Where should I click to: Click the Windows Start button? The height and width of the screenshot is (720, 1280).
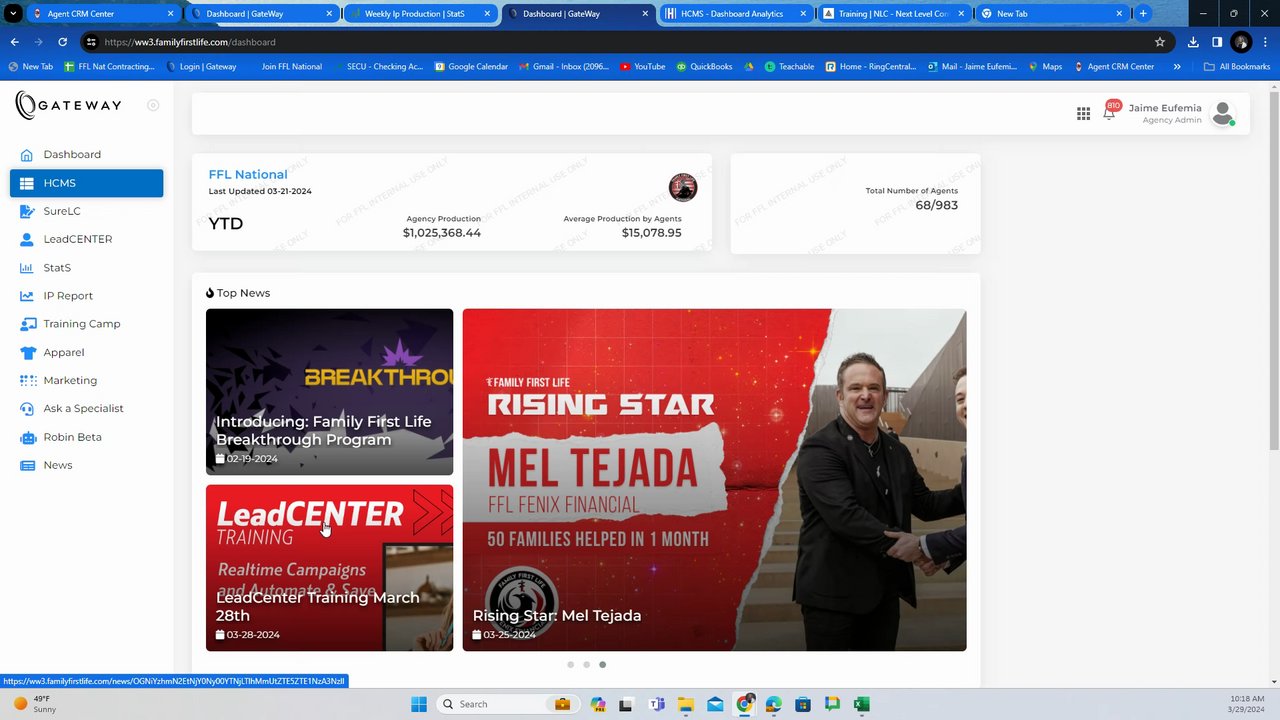(x=418, y=704)
